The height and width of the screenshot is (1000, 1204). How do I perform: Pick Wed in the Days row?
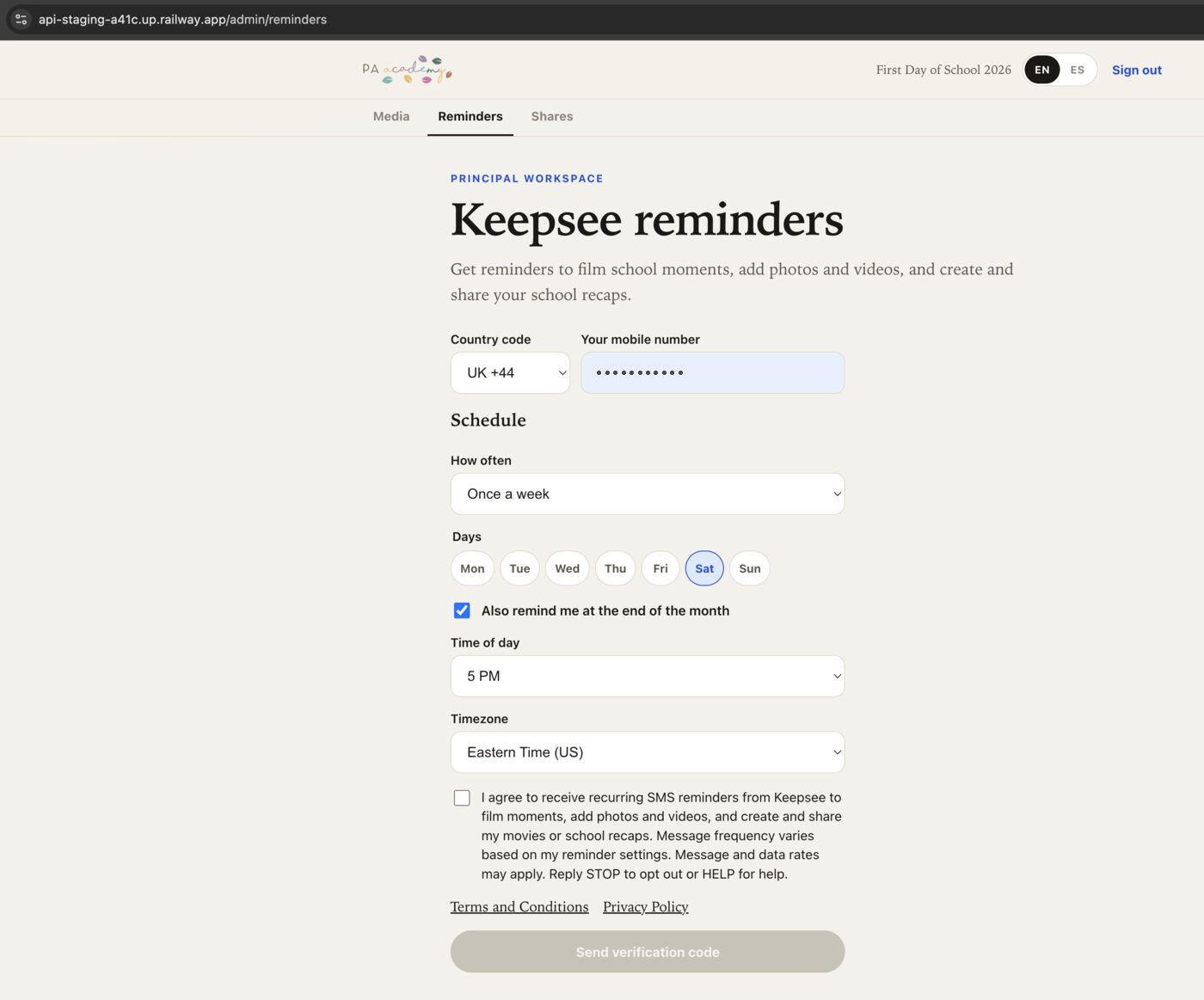pos(568,568)
